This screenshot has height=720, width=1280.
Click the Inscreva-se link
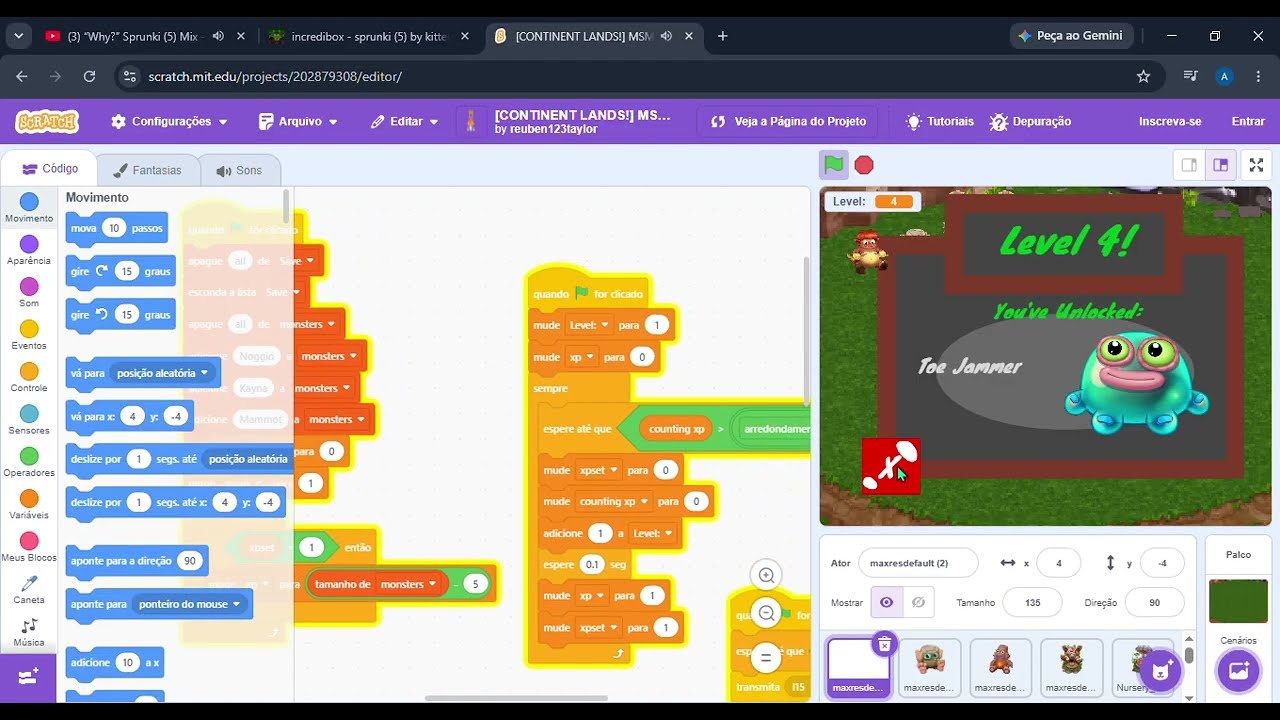click(x=1170, y=121)
